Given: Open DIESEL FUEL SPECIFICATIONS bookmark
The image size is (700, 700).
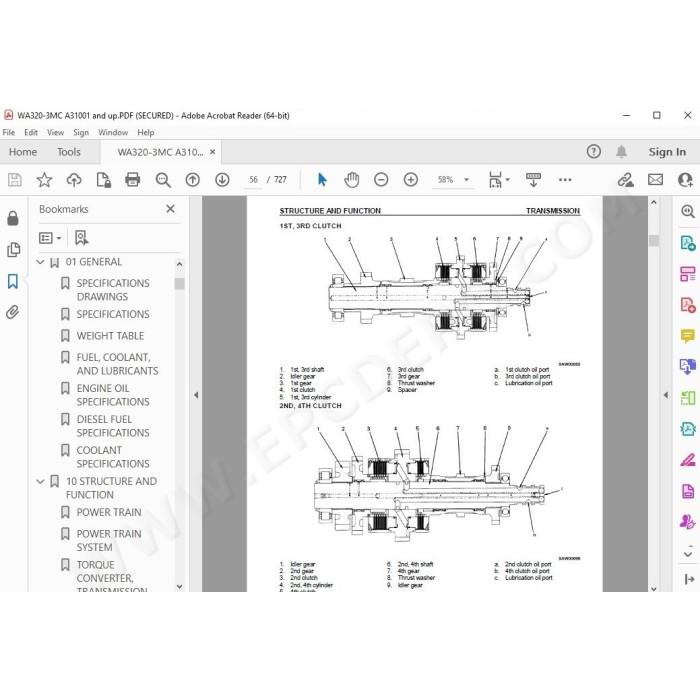Looking at the screenshot, I should tap(113, 426).
